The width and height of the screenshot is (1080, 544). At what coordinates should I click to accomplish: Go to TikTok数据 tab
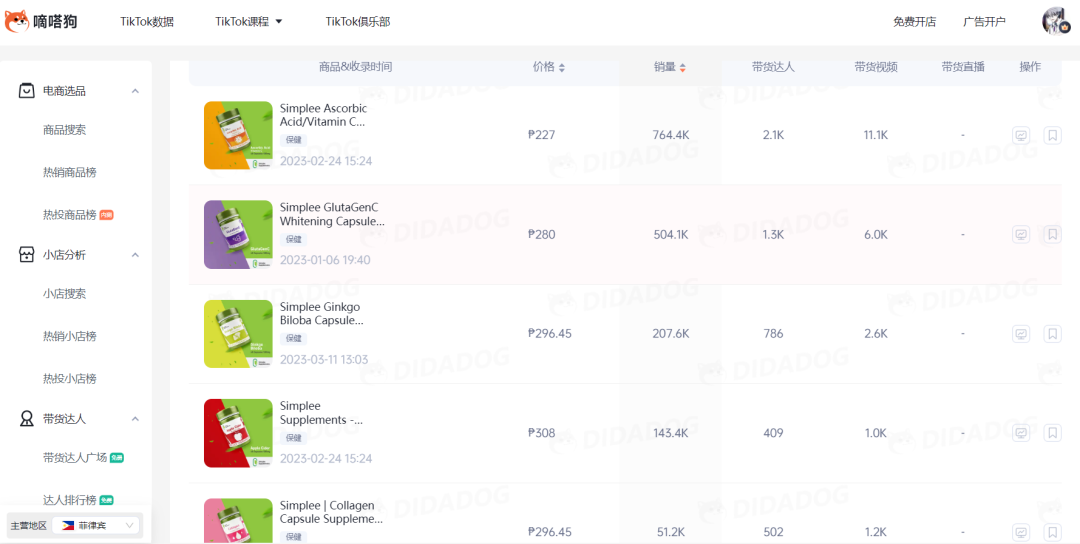click(x=147, y=21)
